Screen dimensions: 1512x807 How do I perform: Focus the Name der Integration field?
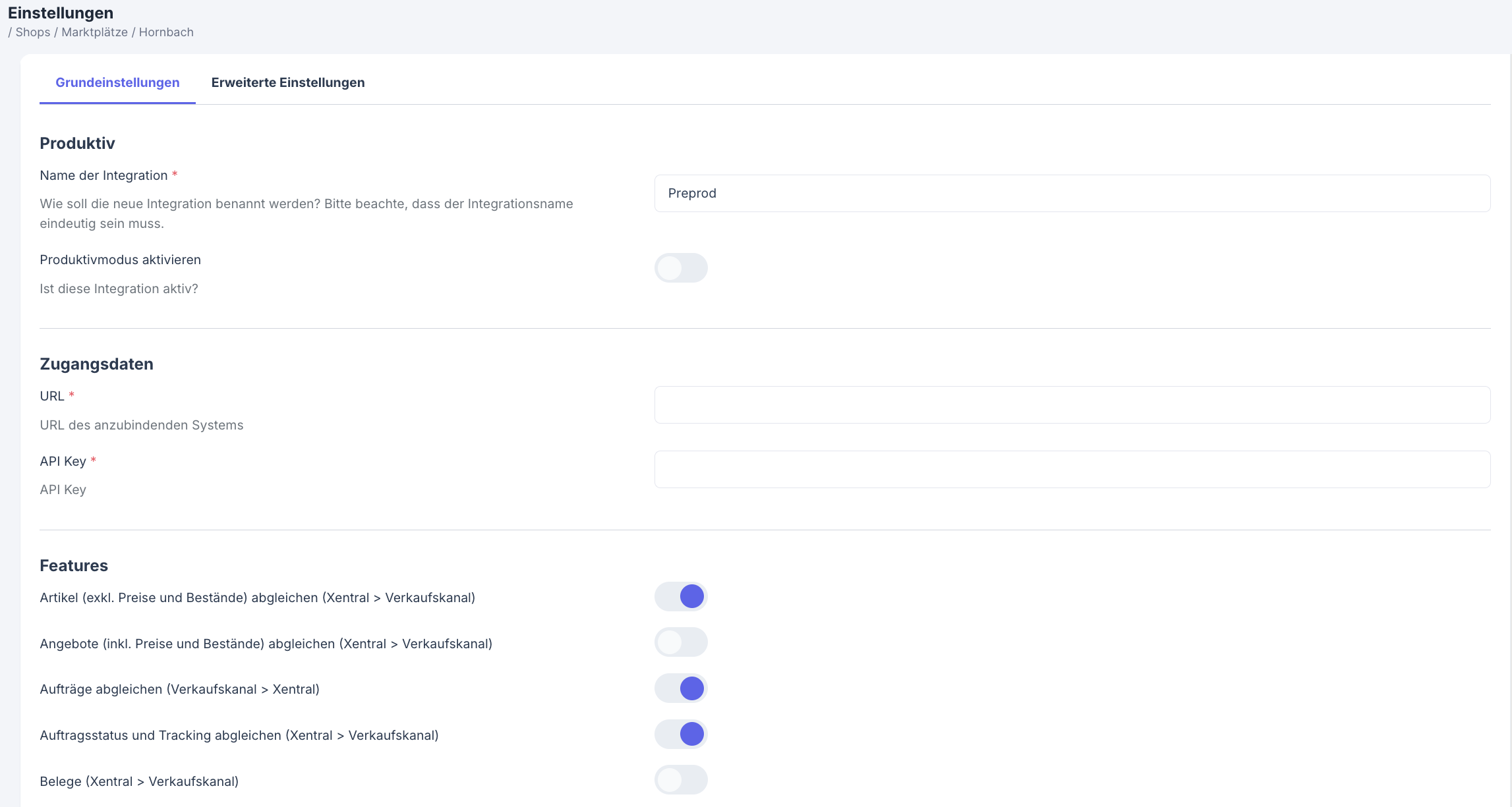pos(1071,193)
